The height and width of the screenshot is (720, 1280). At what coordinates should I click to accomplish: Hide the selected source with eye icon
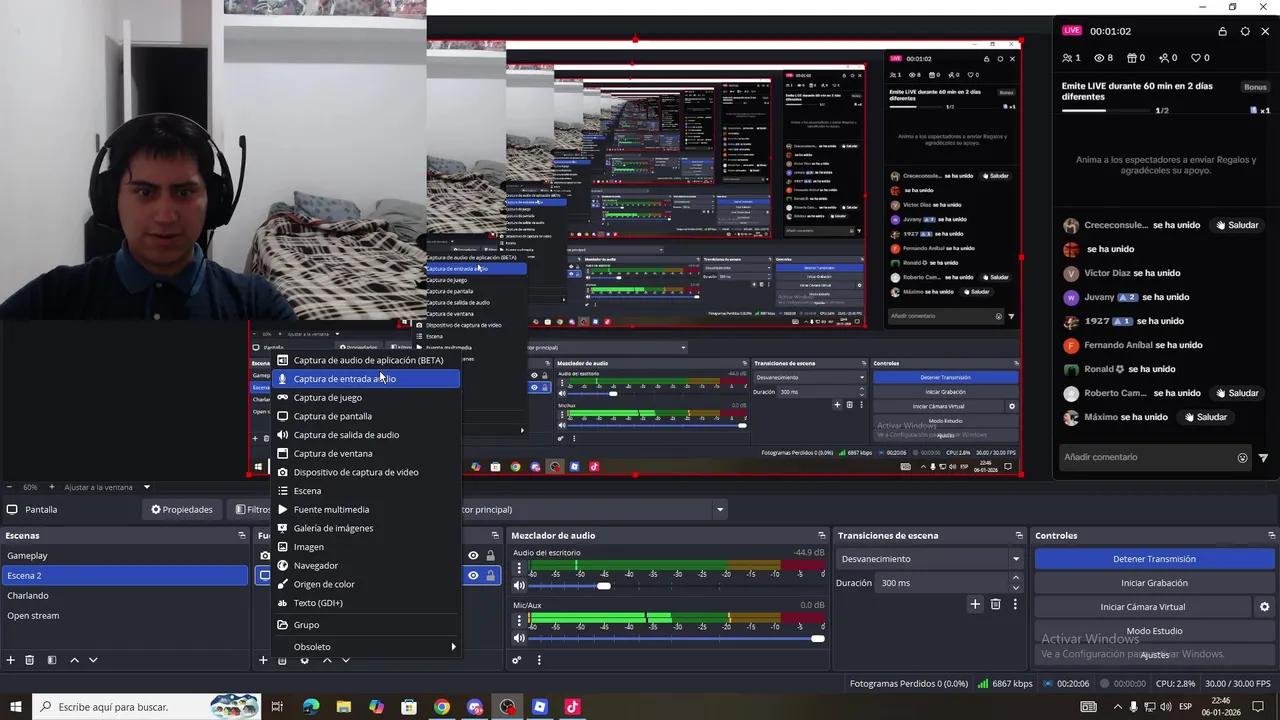click(x=474, y=575)
